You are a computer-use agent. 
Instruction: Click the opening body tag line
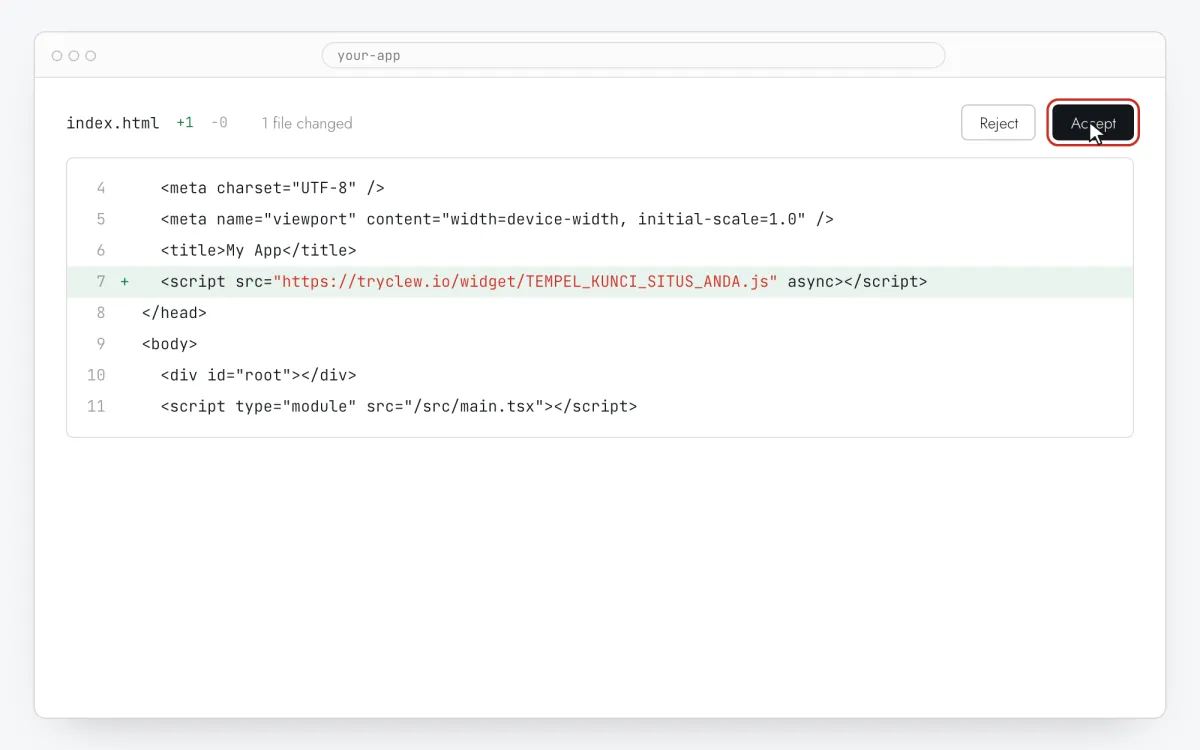[x=170, y=344]
